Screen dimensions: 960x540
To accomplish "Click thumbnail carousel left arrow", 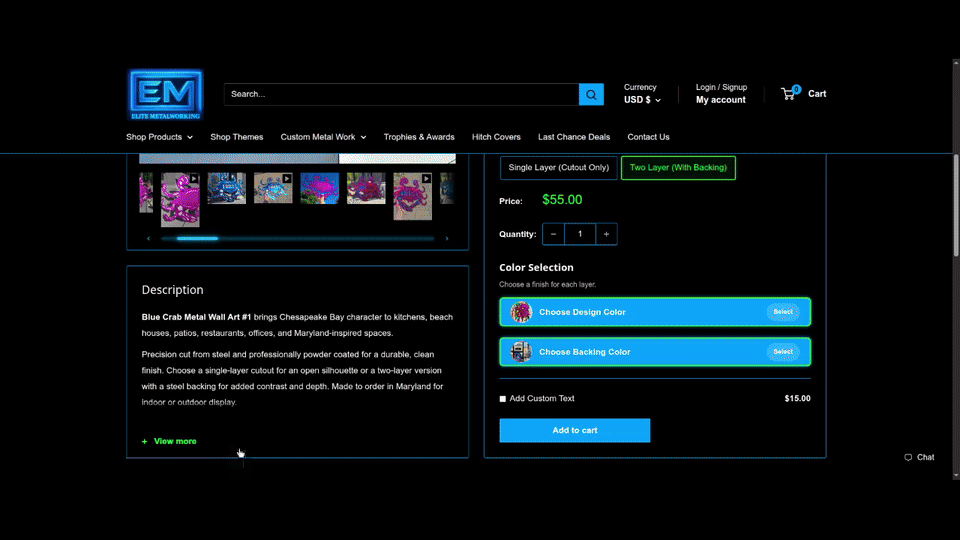I will 148,239.
